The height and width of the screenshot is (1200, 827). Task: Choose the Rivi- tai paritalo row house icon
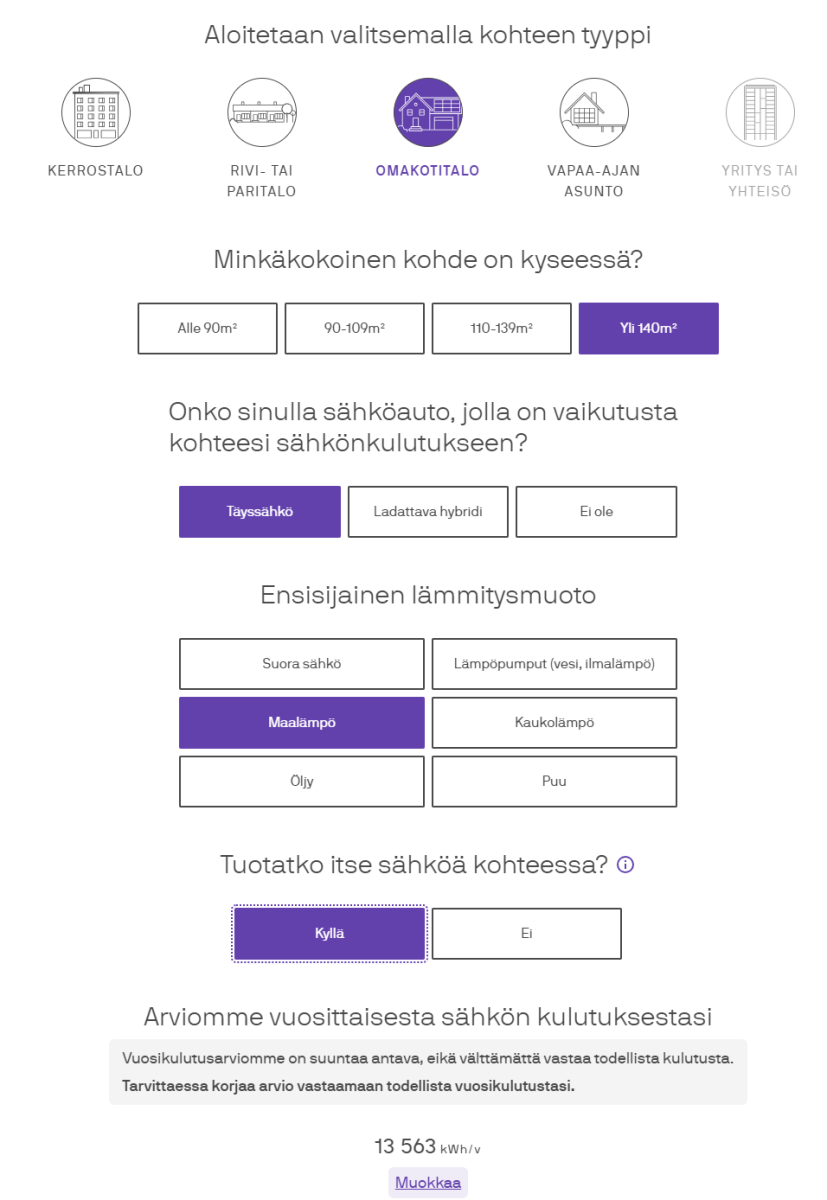[x=261, y=112]
